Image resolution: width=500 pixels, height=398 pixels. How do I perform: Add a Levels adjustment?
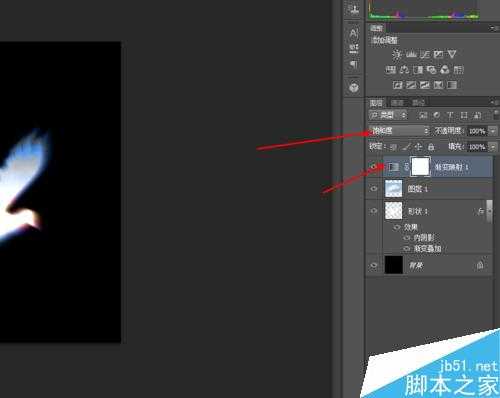point(411,54)
